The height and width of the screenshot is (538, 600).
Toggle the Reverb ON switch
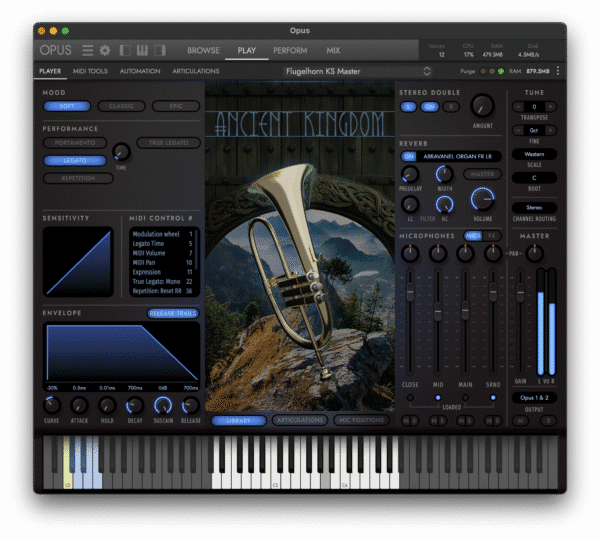pos(409,156)
